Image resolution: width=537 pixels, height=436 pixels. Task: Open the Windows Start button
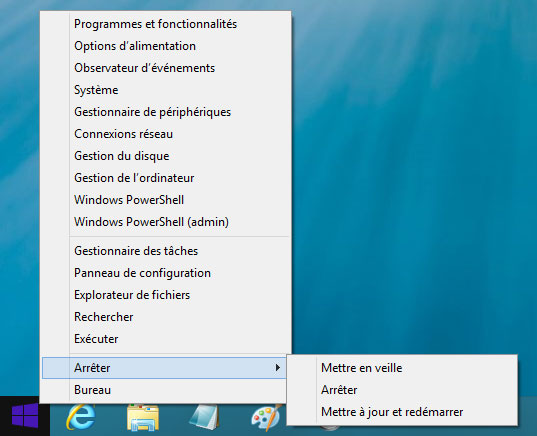point(25,416)
